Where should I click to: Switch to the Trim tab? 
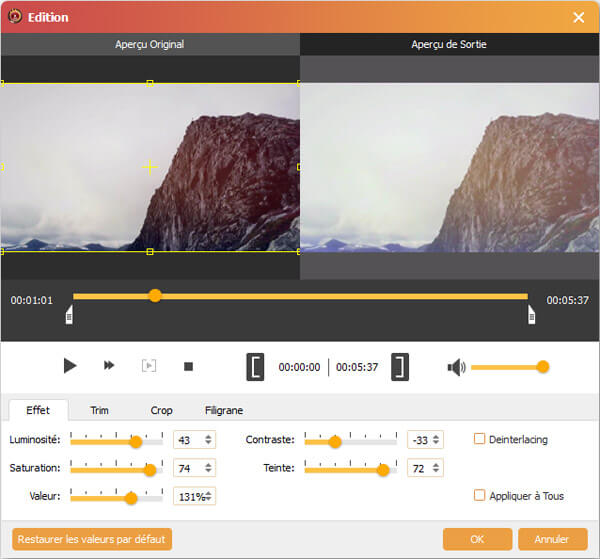coord(99,410)
